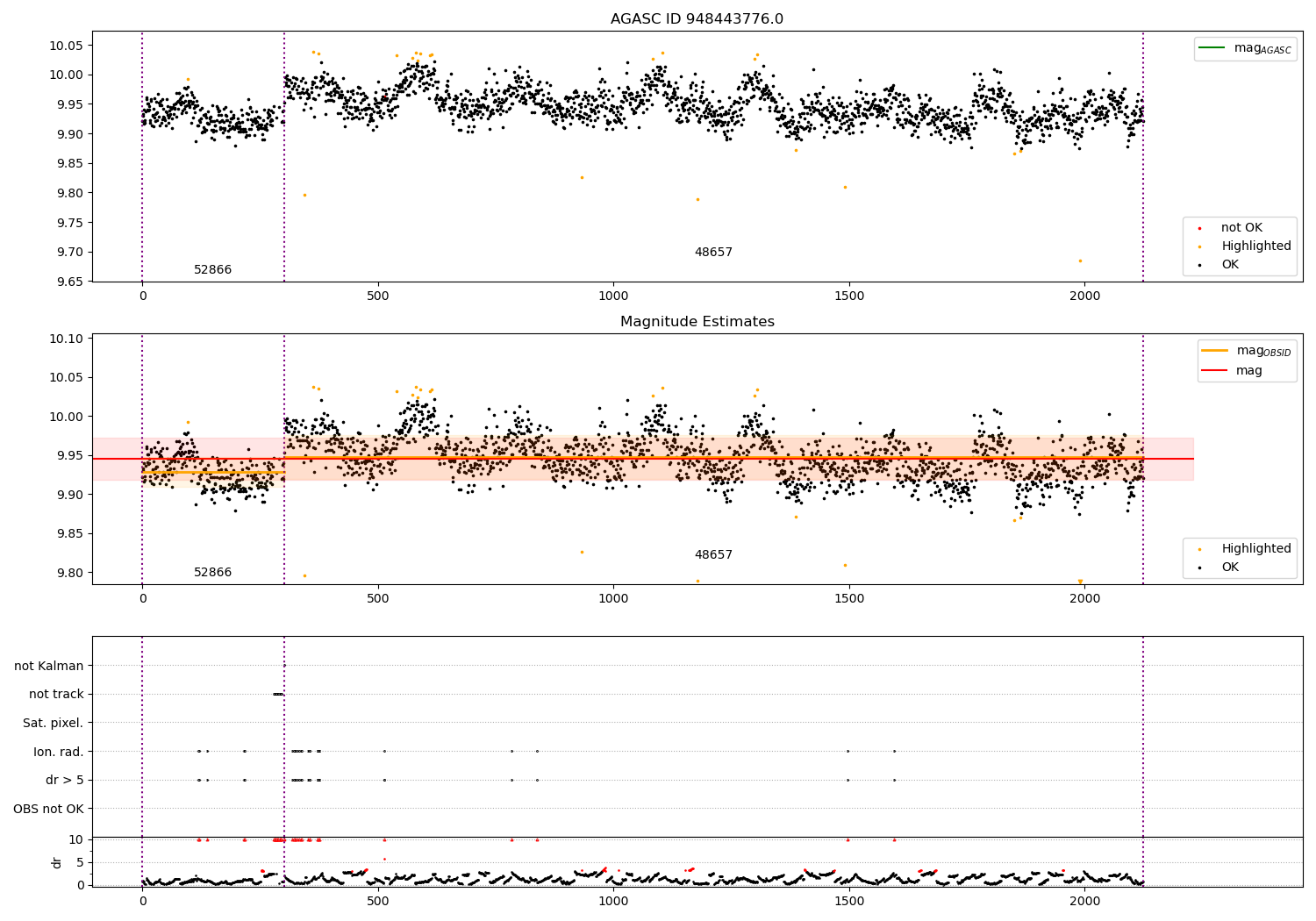Click the 9.65 y-tick of the top plot
1316x921 pixels.
click(x=67, y=282)
